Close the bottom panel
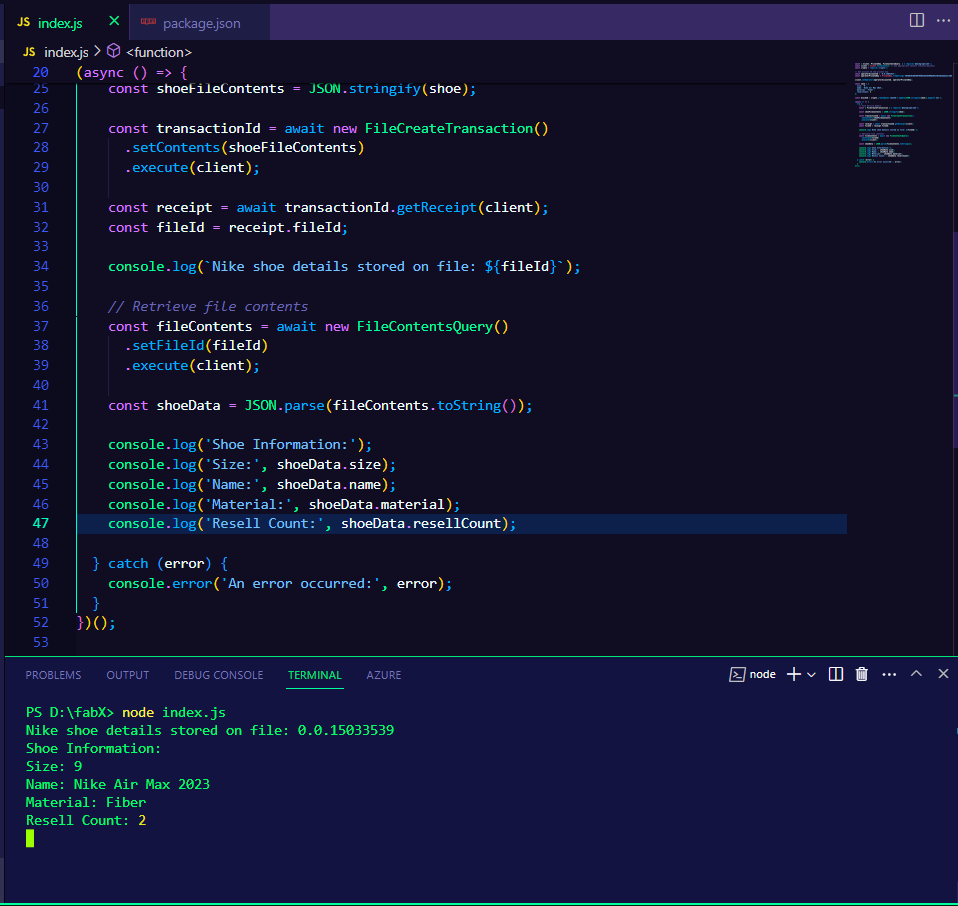This screenshot has width=958, height=906. (943, 674)
